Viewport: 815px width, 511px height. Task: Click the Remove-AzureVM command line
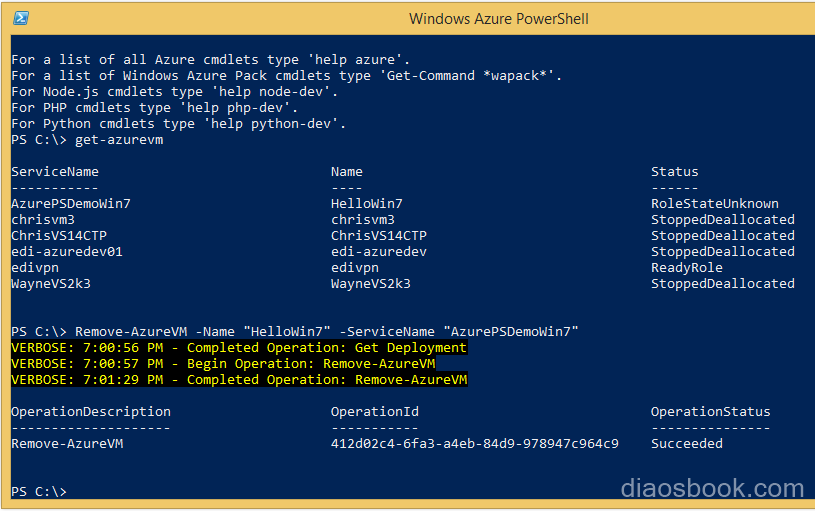tap(295, 331)
